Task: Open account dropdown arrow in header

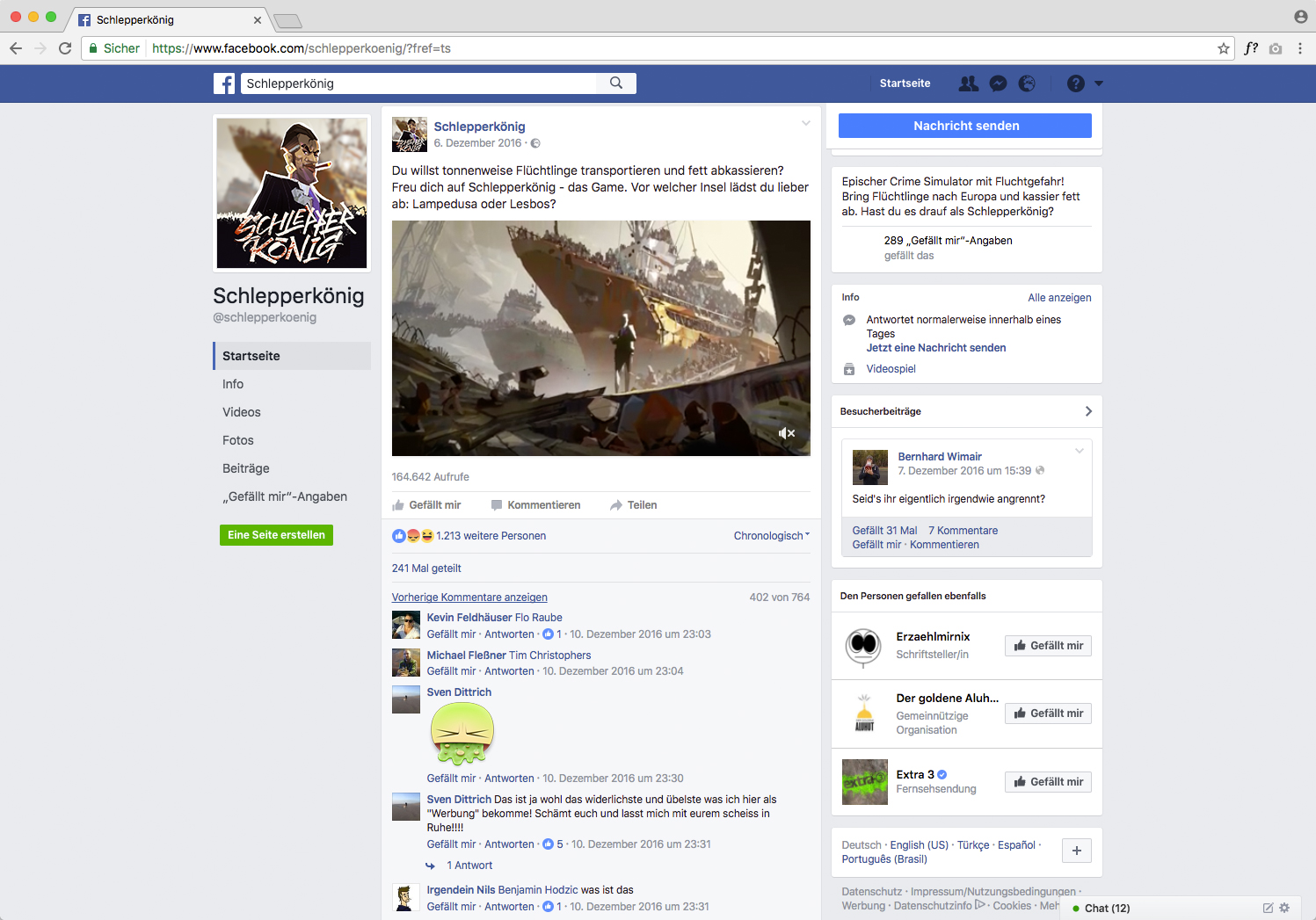Action: click(x=1099, y=83)
